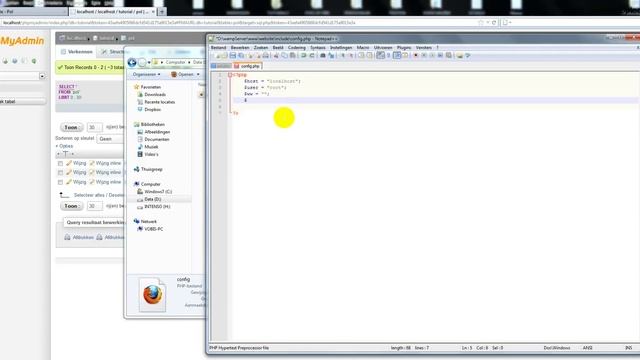The image size is (640, 360).
Task: Select the config.php tab in Notepad++
Action: pos(247,66)
